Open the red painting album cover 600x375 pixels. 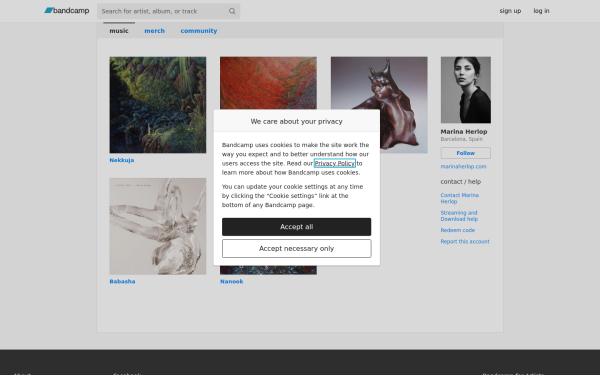pos(268,83)
